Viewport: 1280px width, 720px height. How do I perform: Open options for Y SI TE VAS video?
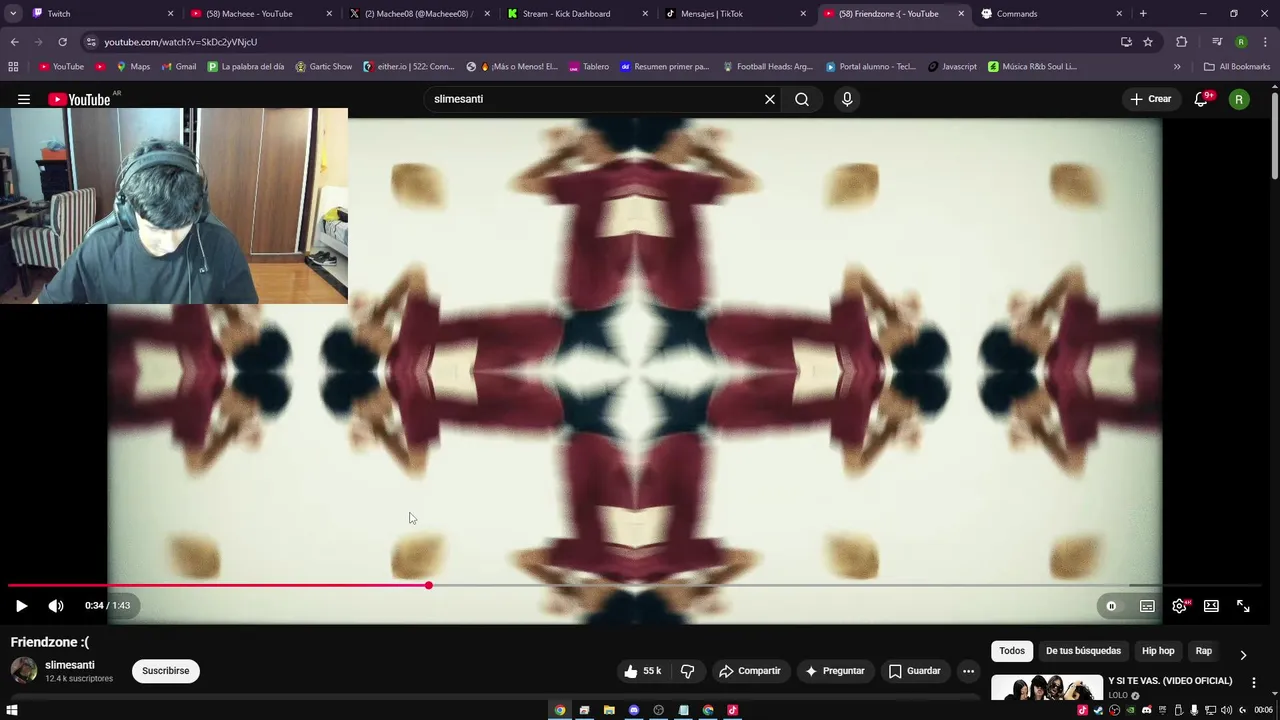pos(1254,683)
